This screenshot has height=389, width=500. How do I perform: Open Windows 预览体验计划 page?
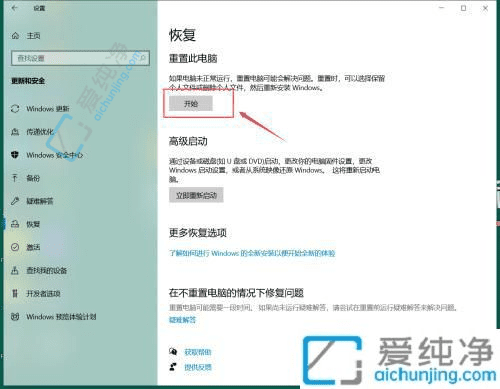61,317
